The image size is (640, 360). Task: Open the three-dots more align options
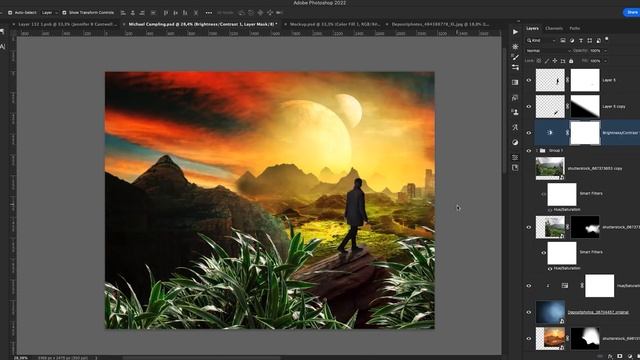pyautogui.click(x=209, y=13)
